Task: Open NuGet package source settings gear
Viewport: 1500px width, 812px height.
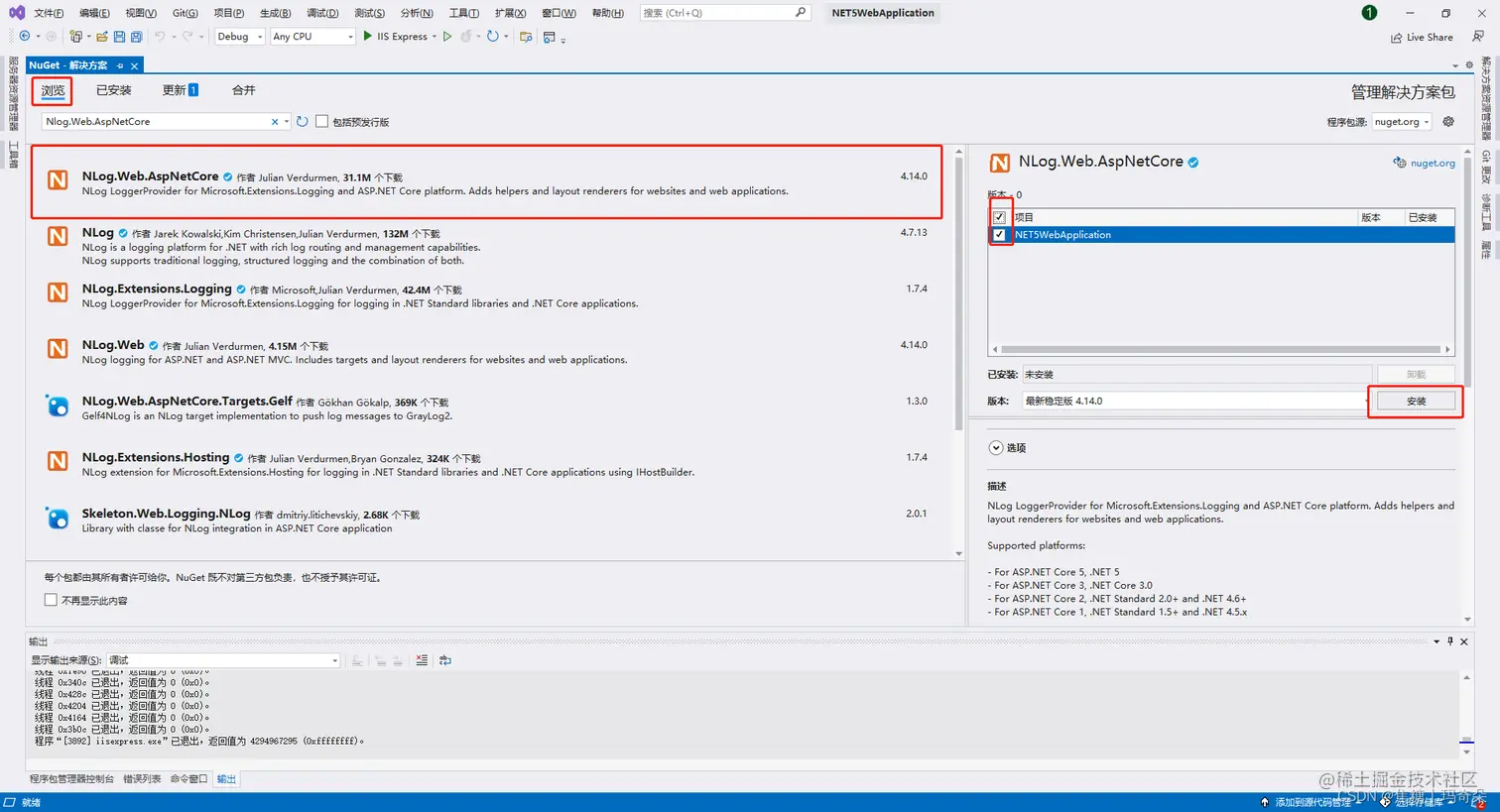Action: tap(1448, 122)
